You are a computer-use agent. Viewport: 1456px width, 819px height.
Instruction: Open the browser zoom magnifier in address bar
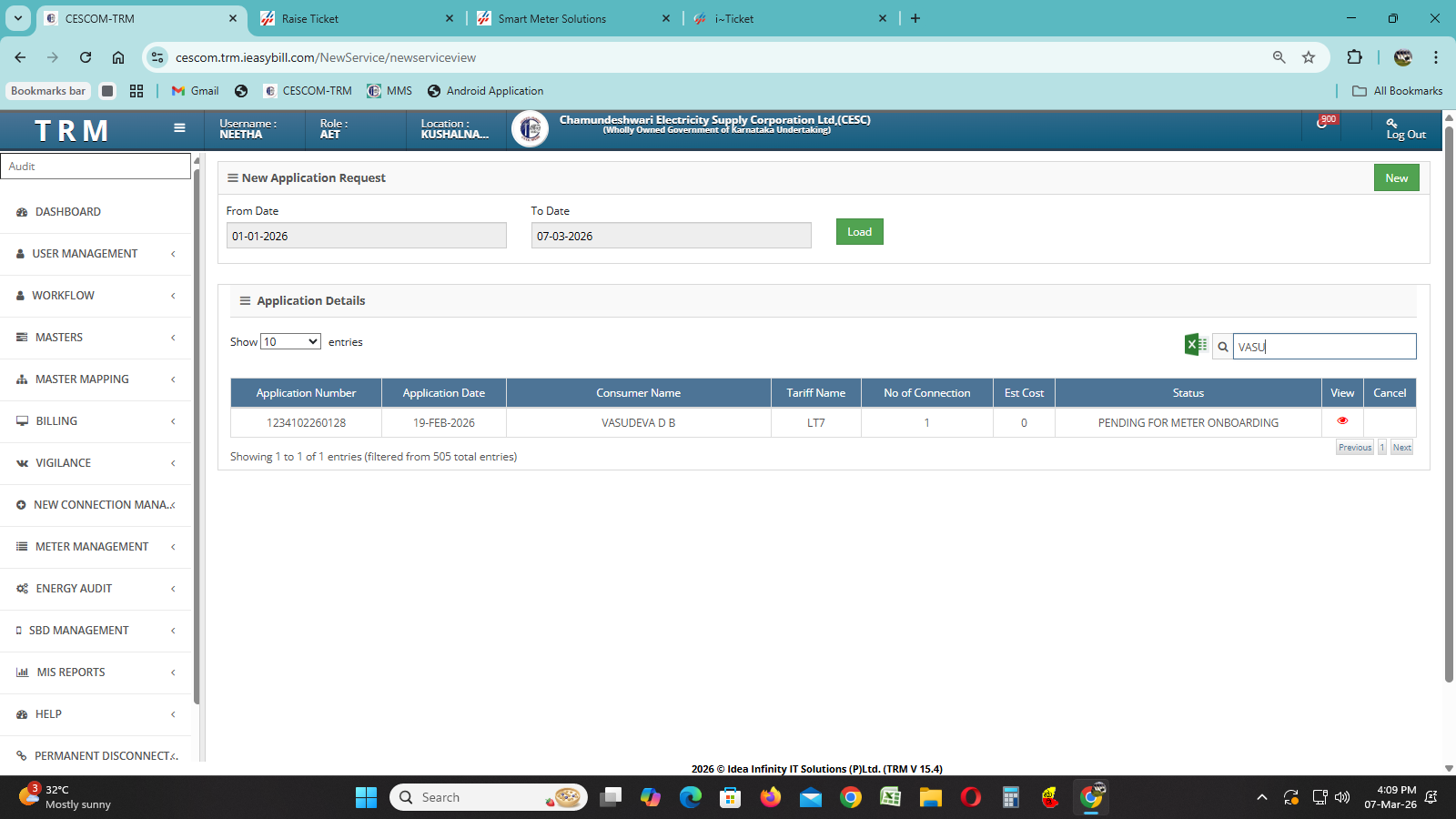(x=1279, y=57)
